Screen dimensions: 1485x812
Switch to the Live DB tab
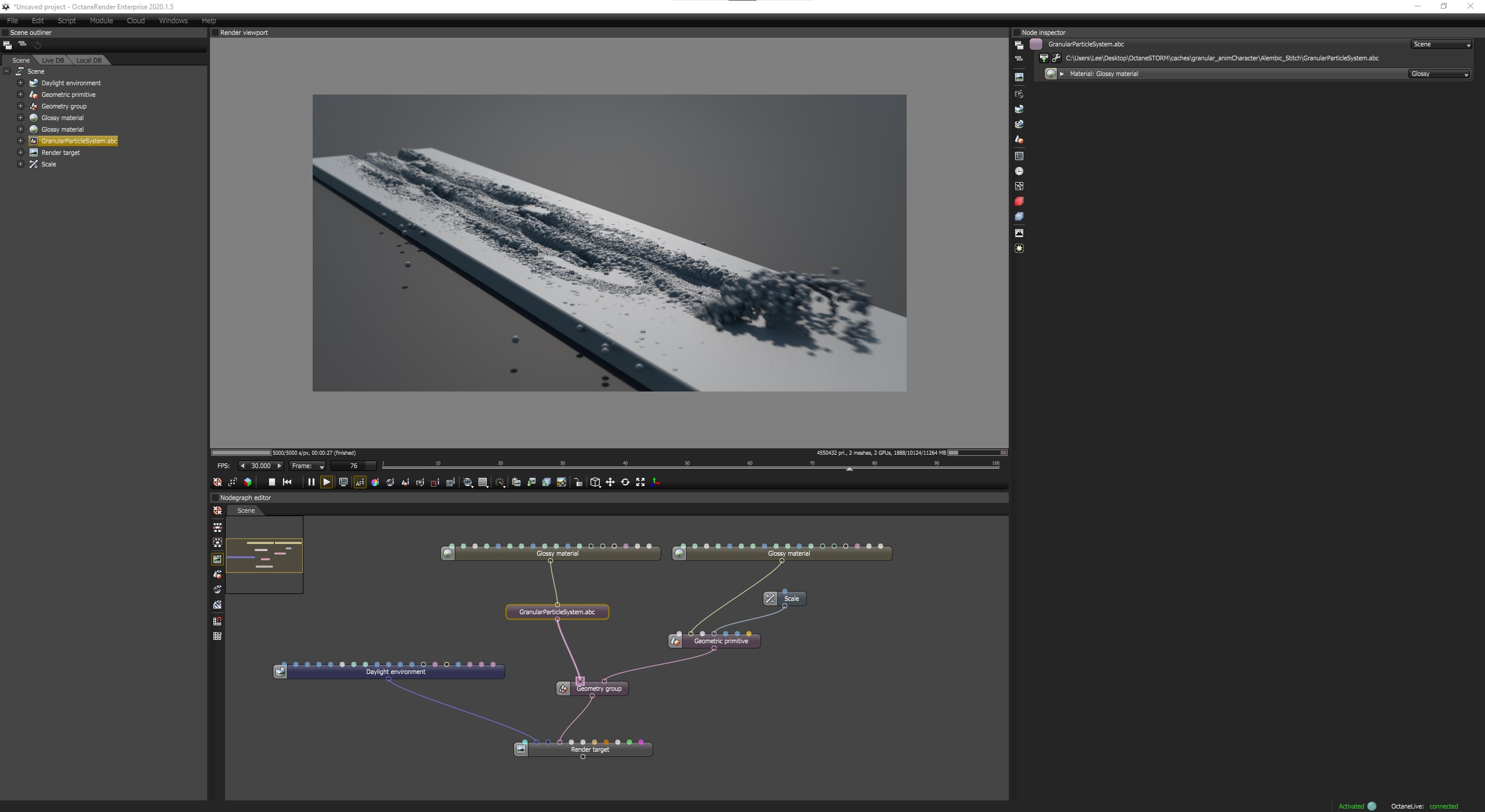click(x=53, y=60)
